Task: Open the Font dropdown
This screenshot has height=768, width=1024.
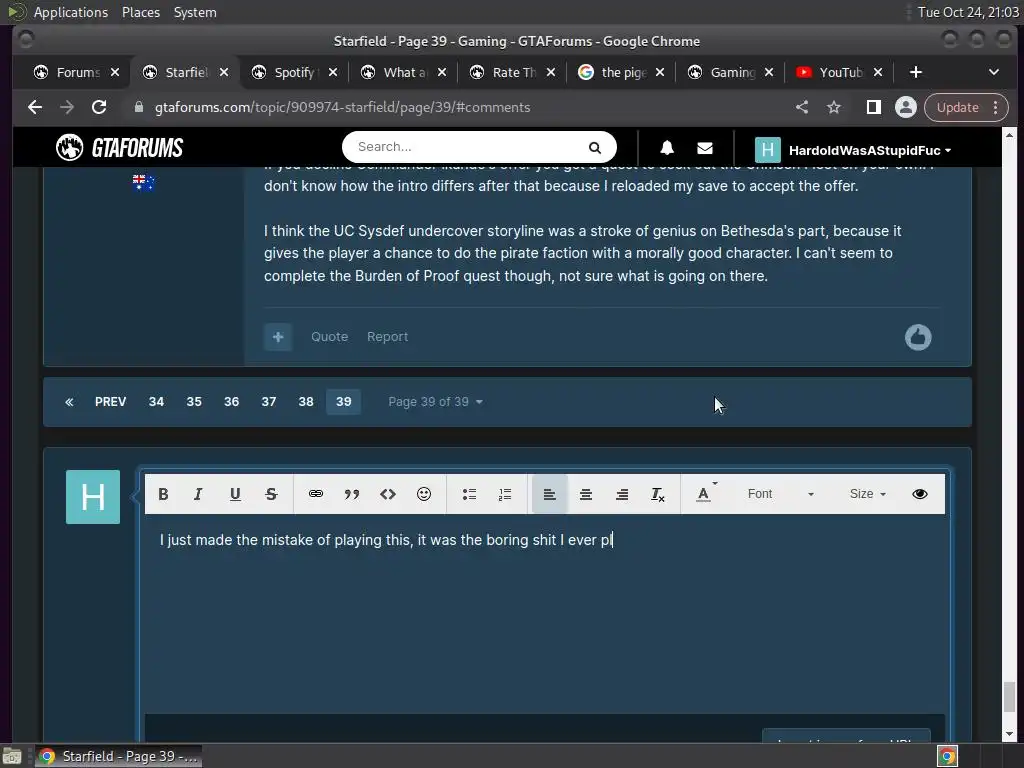Action: tap(780, 494)
